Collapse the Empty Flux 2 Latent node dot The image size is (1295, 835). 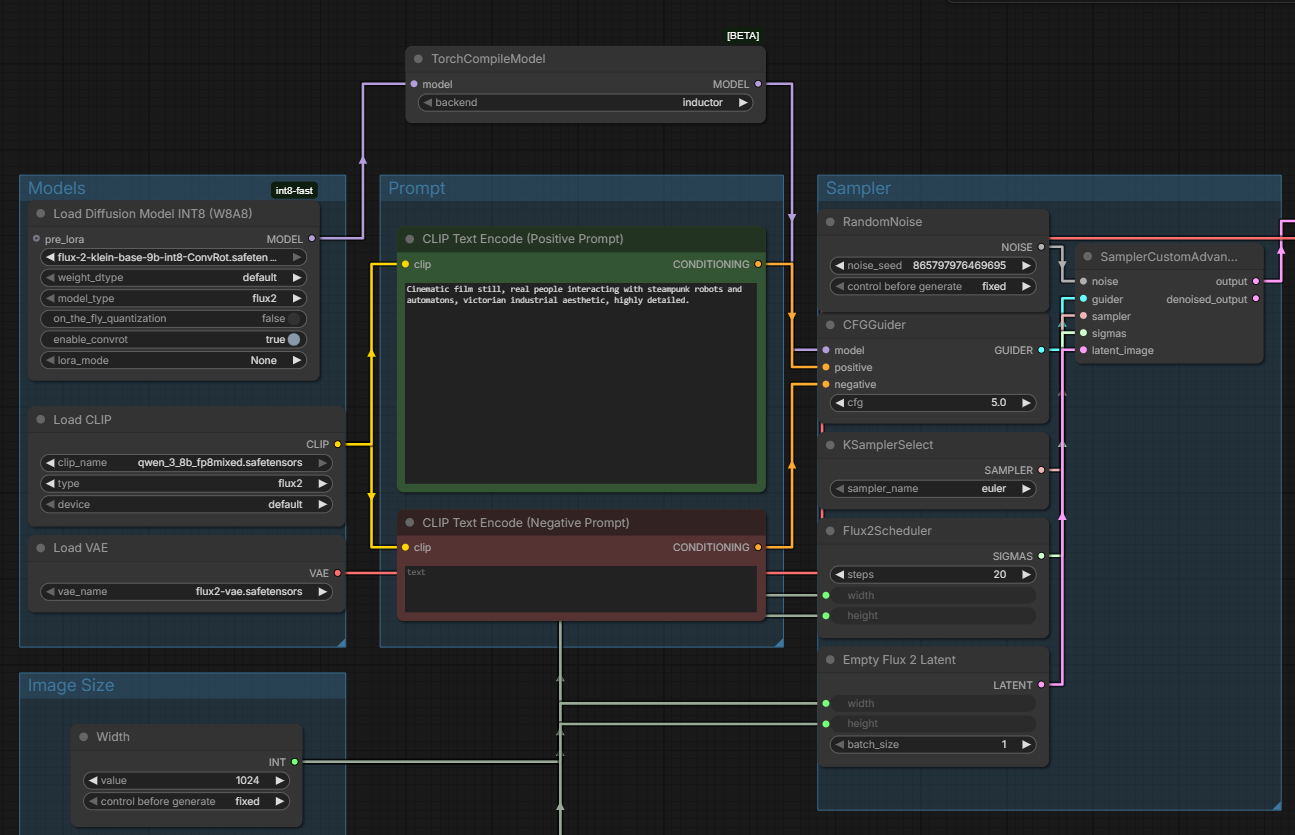click(x=830, y=660)
